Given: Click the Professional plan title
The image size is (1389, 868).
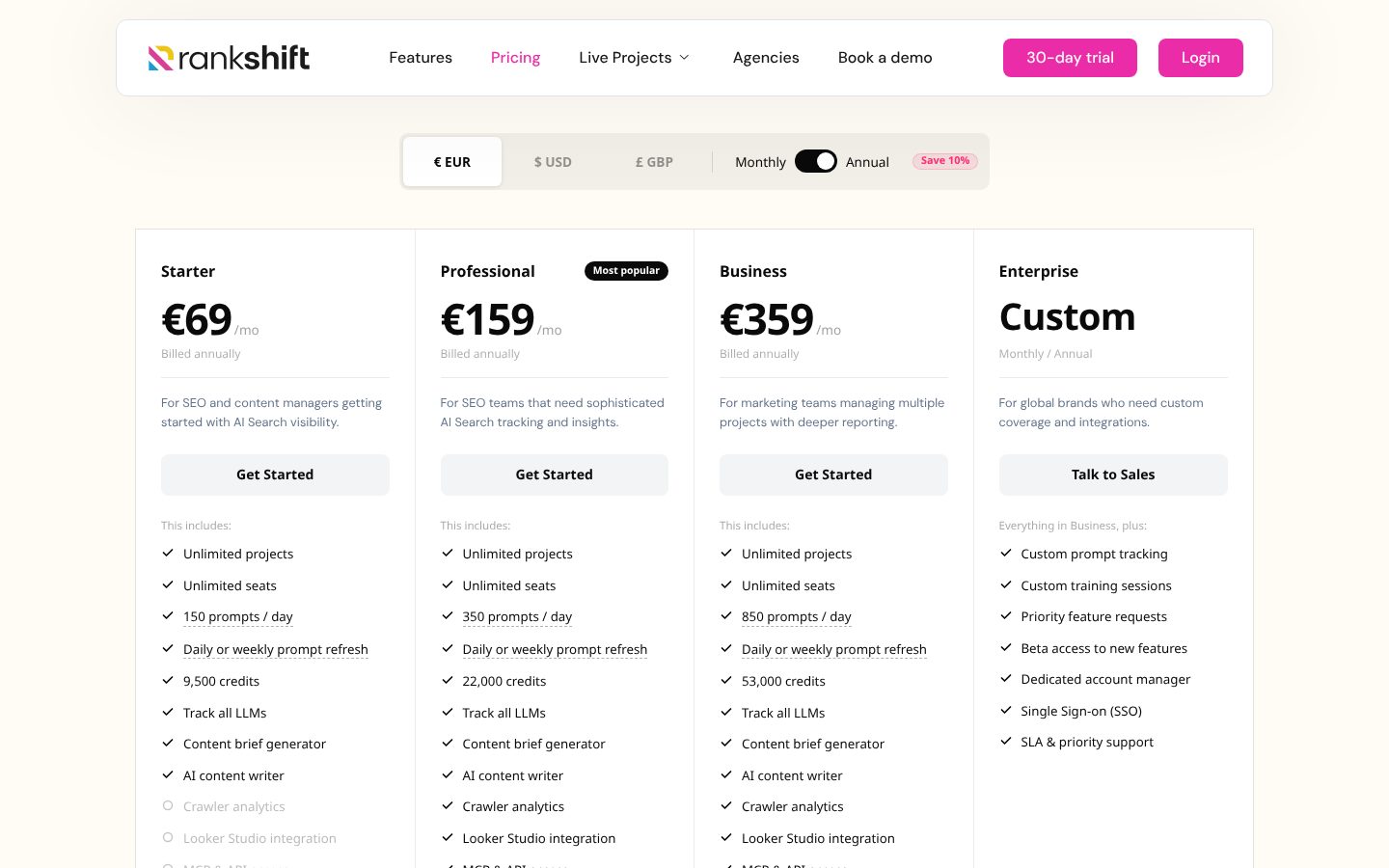Looking at the screenshot, I should 487,271.
